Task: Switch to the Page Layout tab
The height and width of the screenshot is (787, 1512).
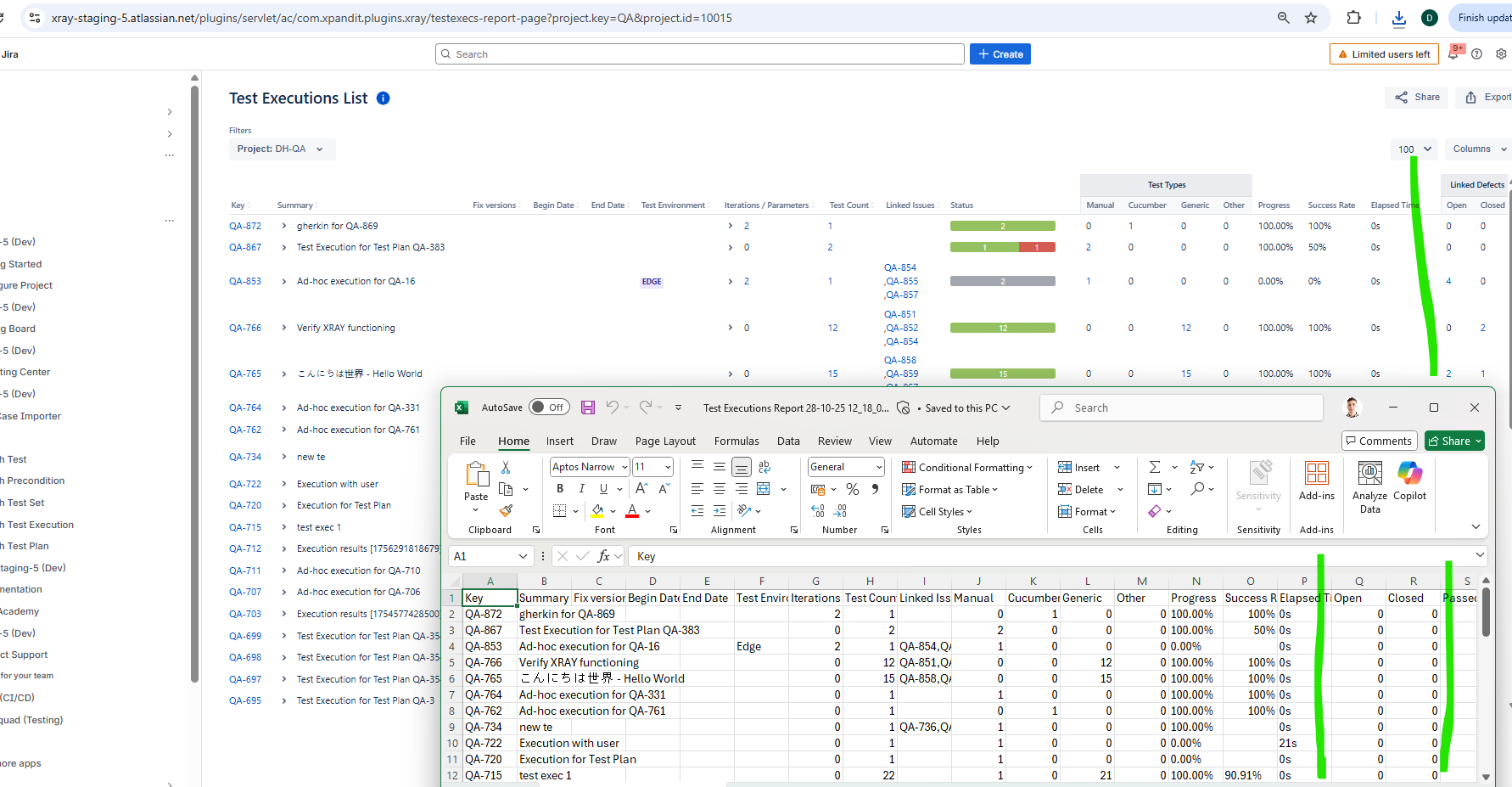Action: point(665,441)
